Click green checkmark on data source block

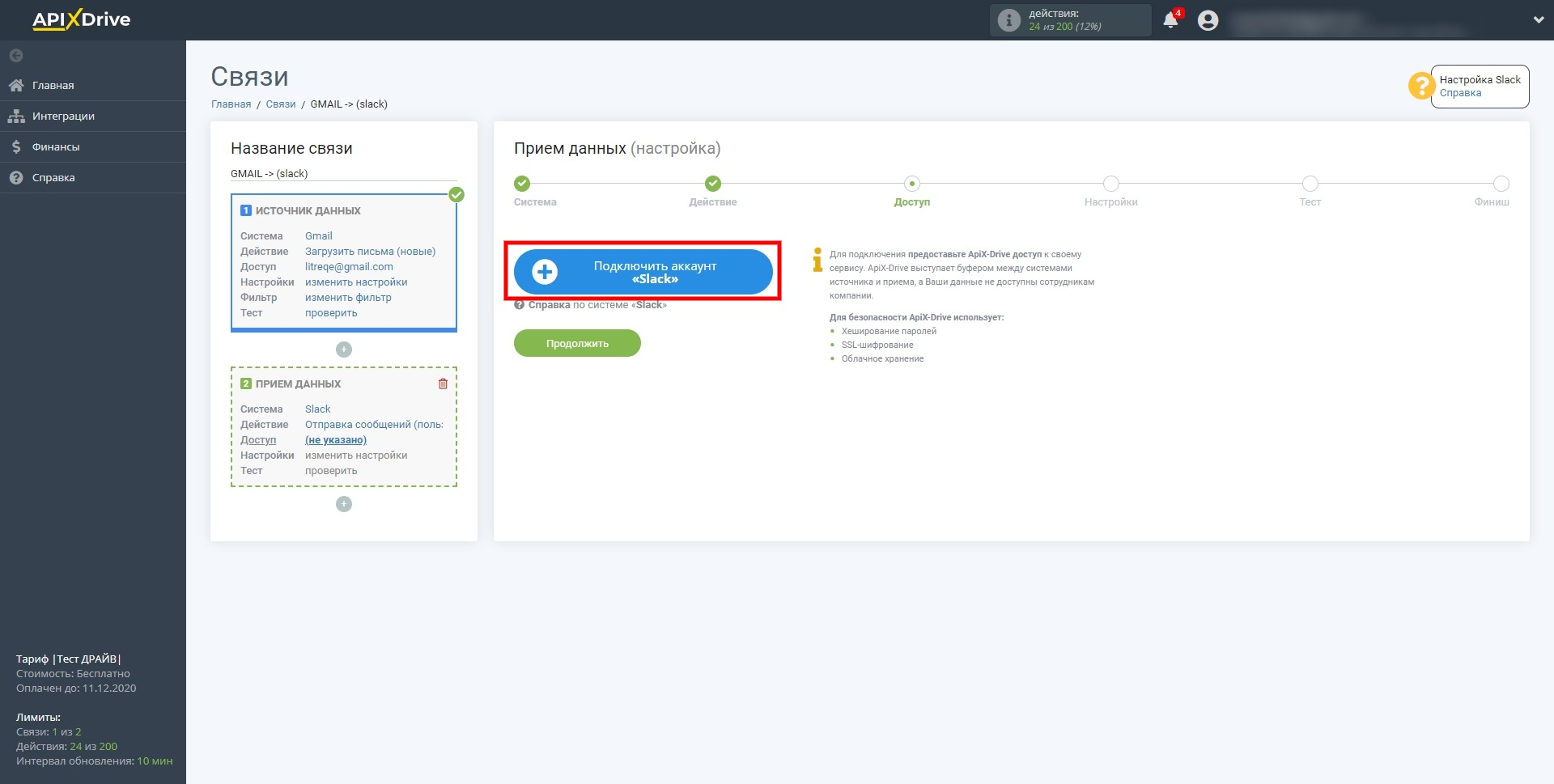pyautogui.click(x=456, y=194)
